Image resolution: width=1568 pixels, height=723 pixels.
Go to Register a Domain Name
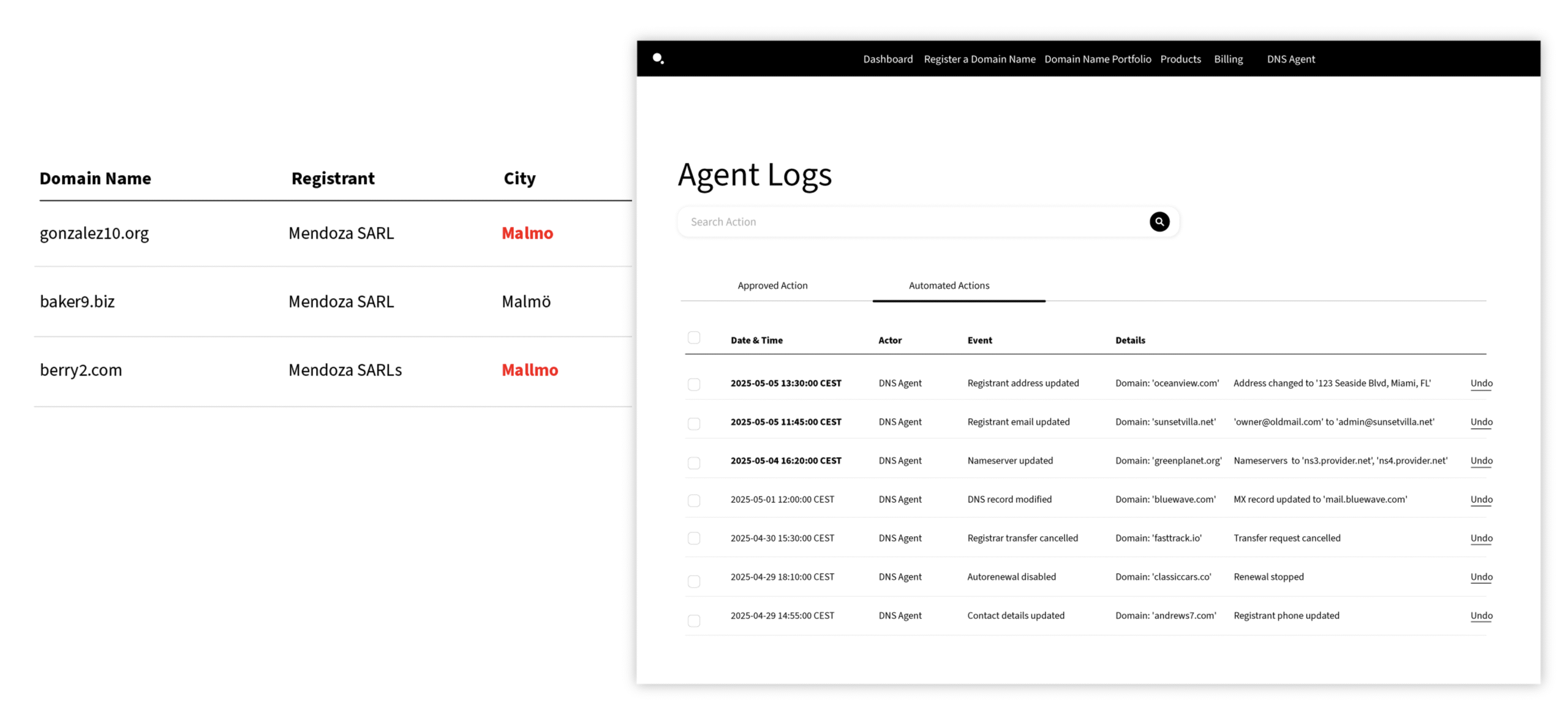979,59
